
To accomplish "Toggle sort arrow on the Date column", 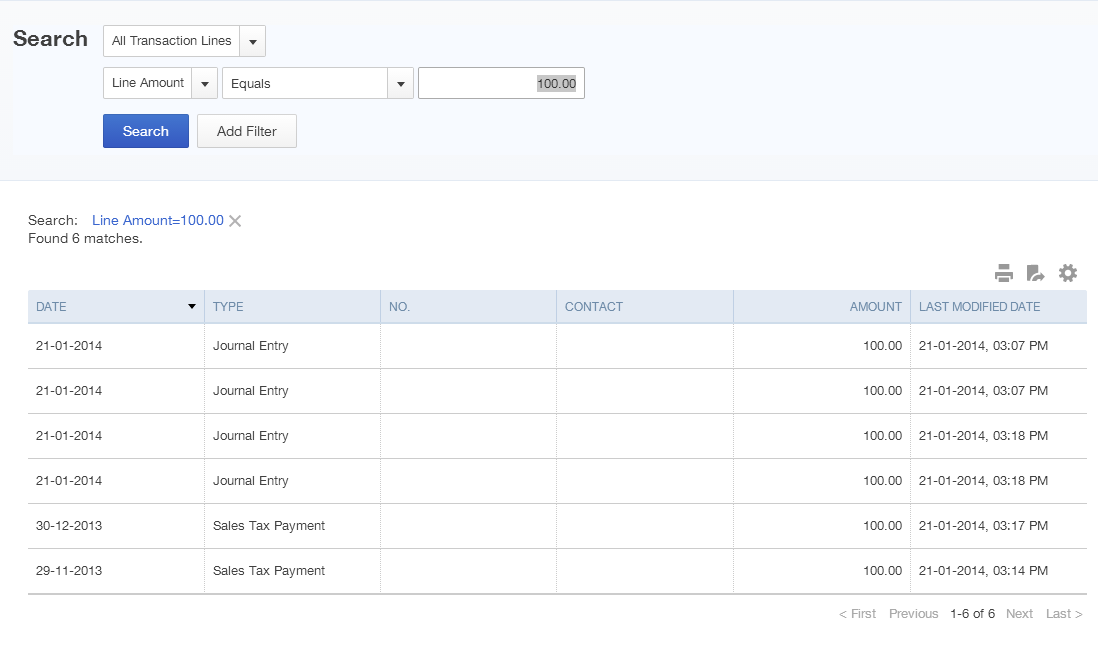I will pos(192,307).
